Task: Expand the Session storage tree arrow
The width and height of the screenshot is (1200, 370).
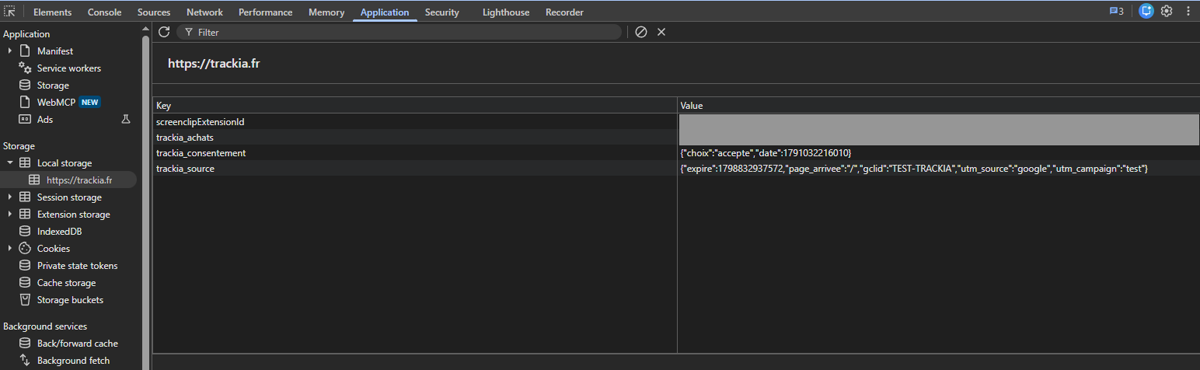Action: tap(10, 197)
